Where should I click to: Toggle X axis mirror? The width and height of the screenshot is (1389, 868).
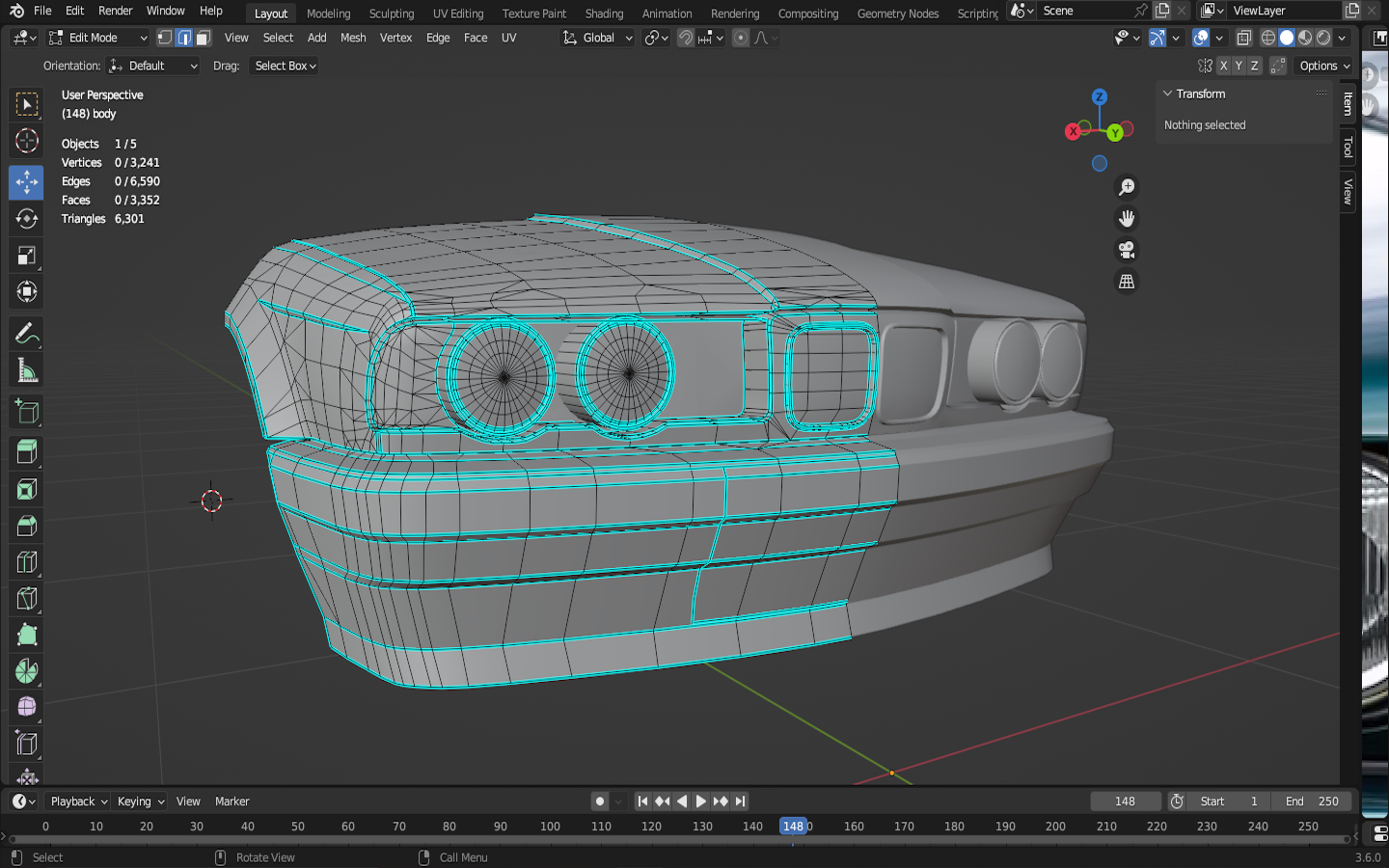pyautogui.click(x=1223, y=66)
